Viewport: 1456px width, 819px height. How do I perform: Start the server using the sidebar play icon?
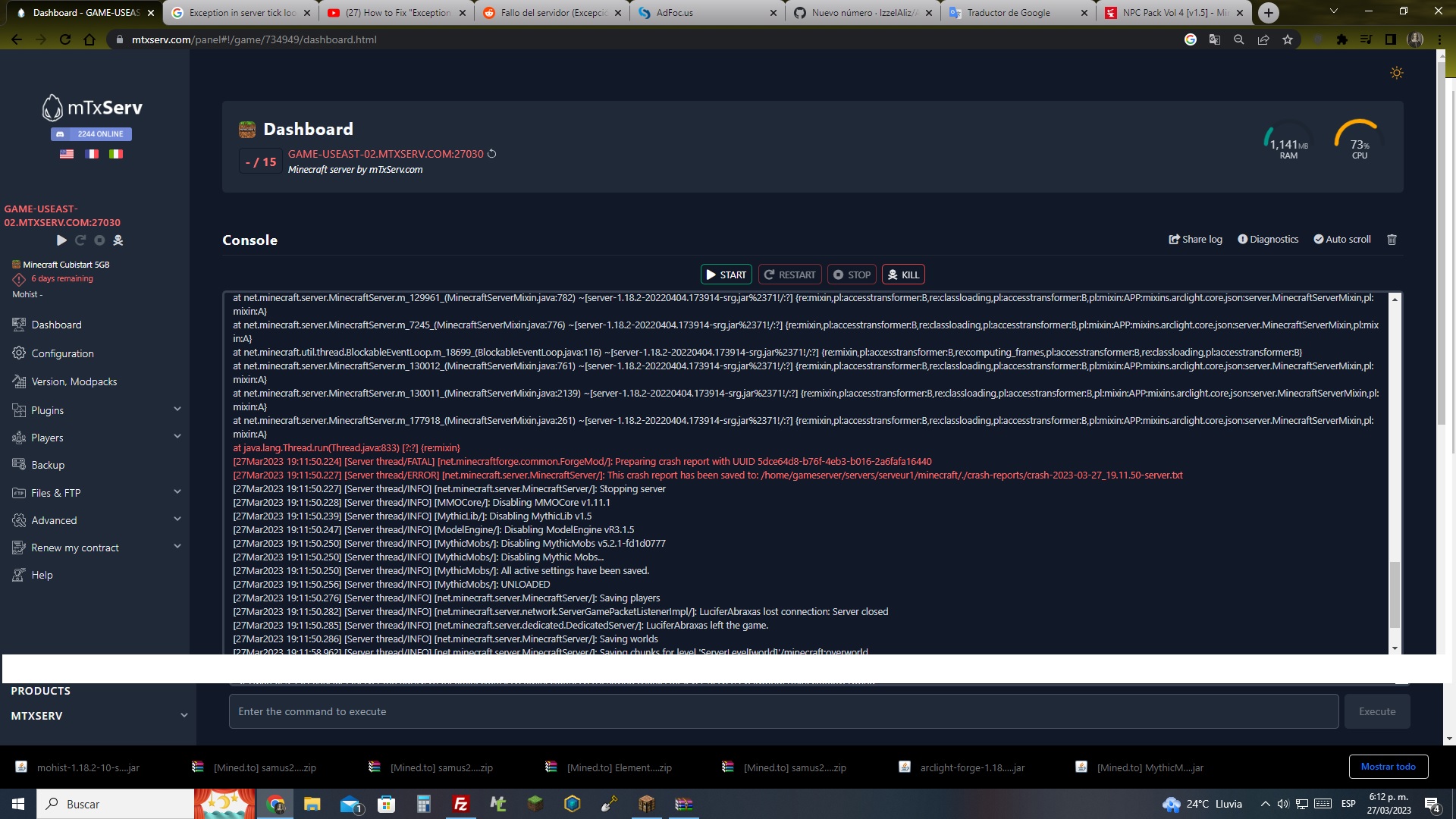(61, 240)
